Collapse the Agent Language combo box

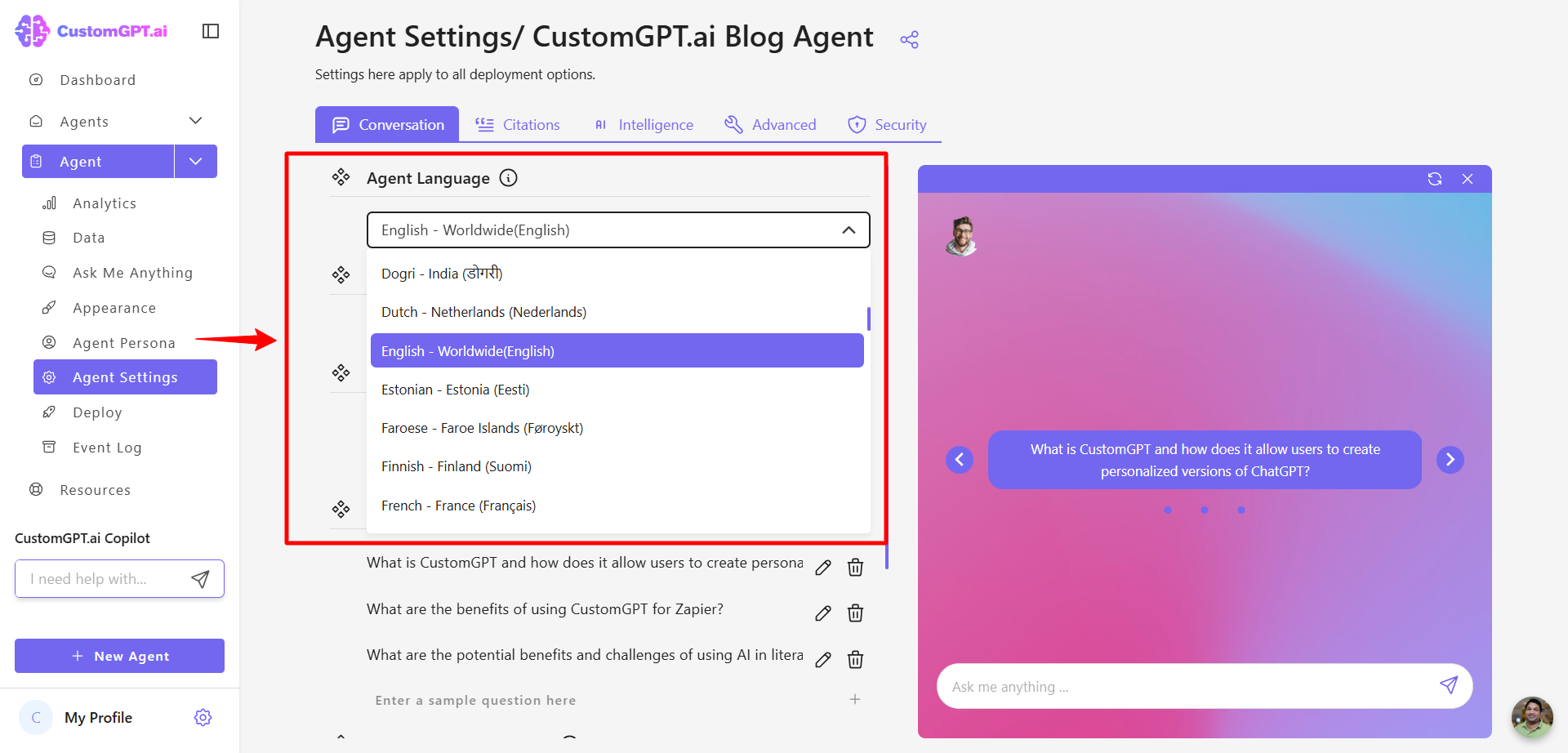[x=618, y=230]
